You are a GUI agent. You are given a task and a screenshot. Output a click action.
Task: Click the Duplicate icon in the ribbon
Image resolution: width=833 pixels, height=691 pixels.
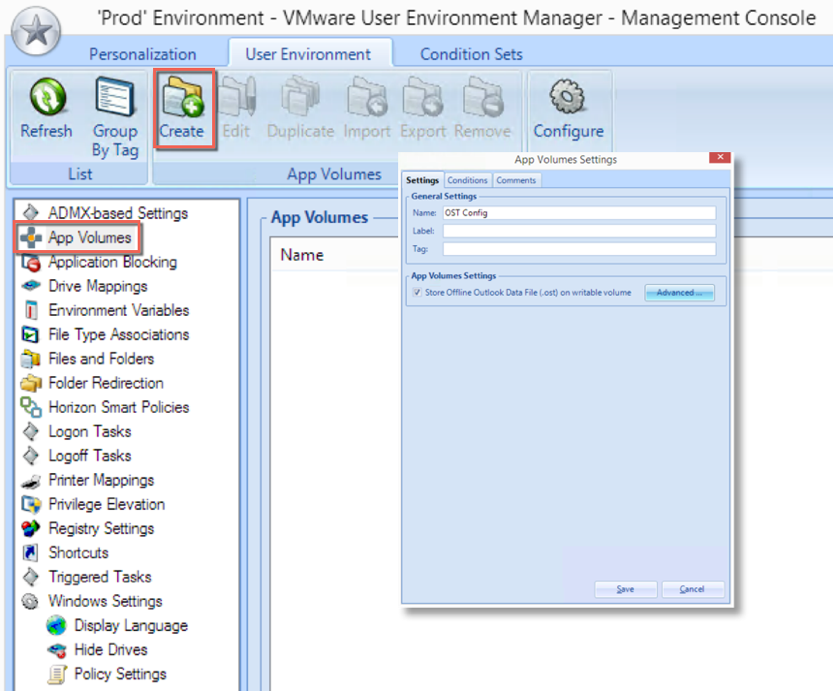click(300, 96)
